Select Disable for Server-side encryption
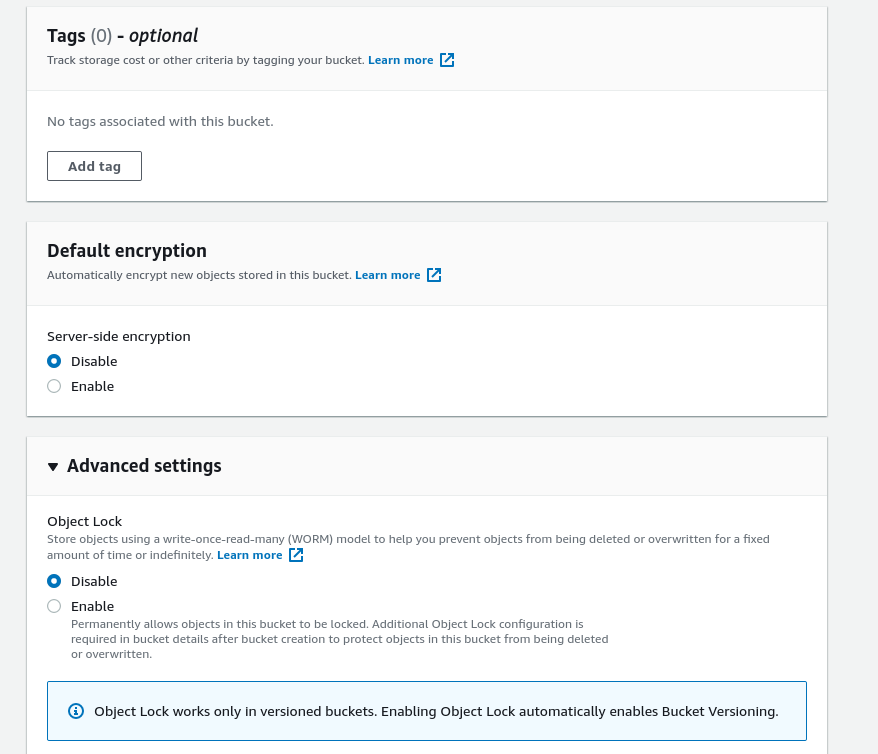878x754 pixels. coord(54,361)
